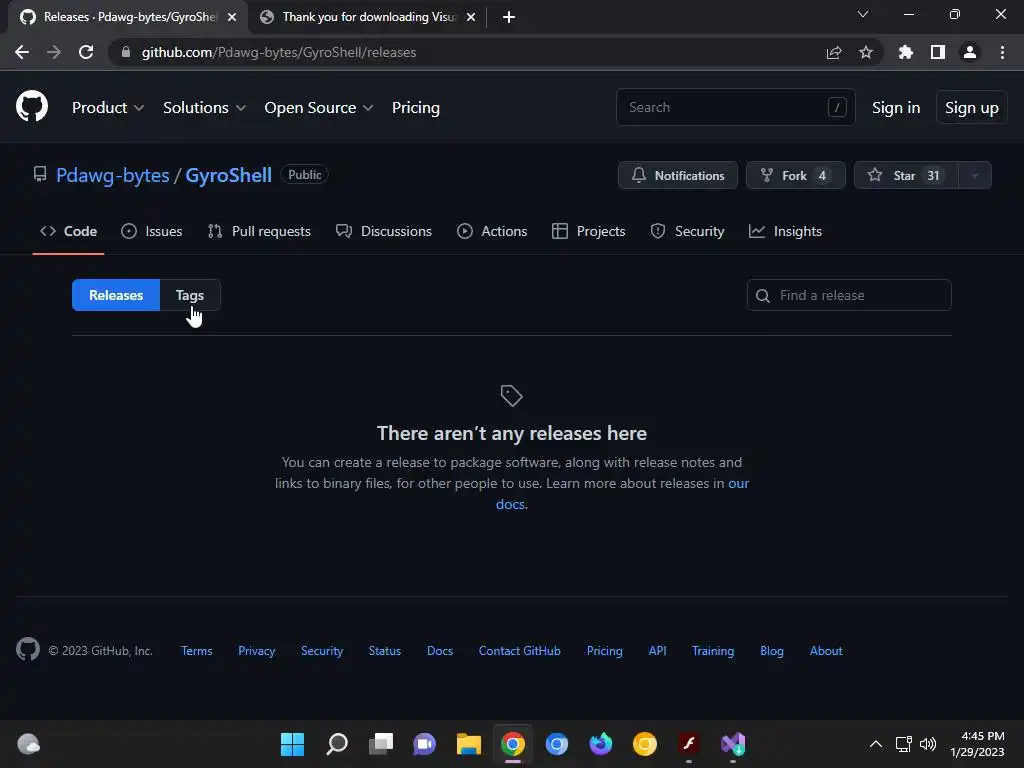1024x768 pixels.
Task: Expand the Open Source dropdown menu
Action: (319, 108)
